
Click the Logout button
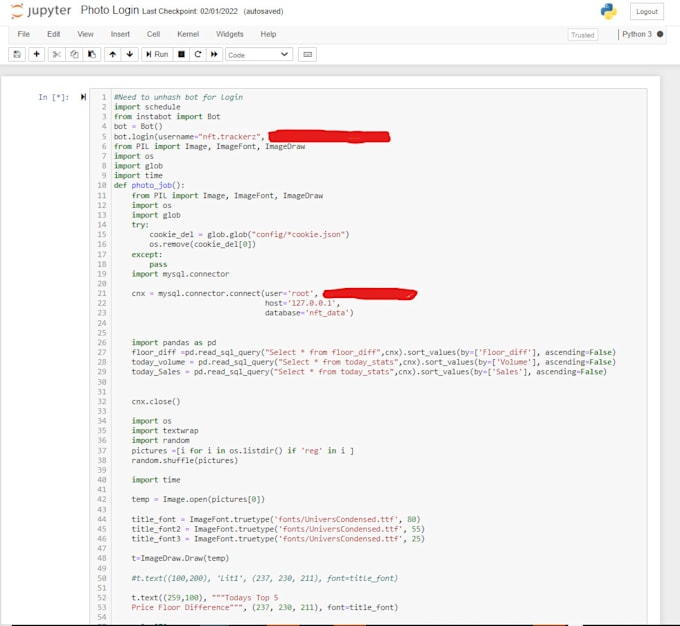click(x=647, y=12)
